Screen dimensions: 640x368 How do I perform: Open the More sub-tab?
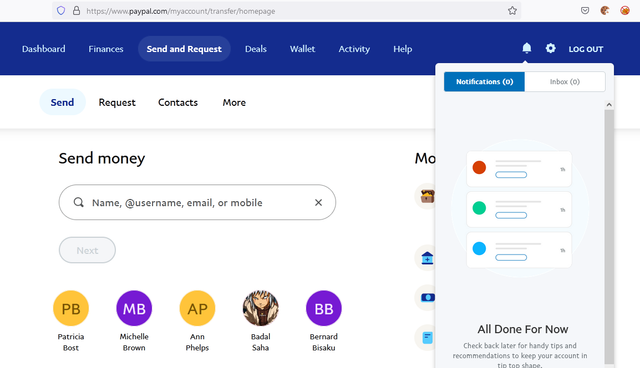coord(234,102)
